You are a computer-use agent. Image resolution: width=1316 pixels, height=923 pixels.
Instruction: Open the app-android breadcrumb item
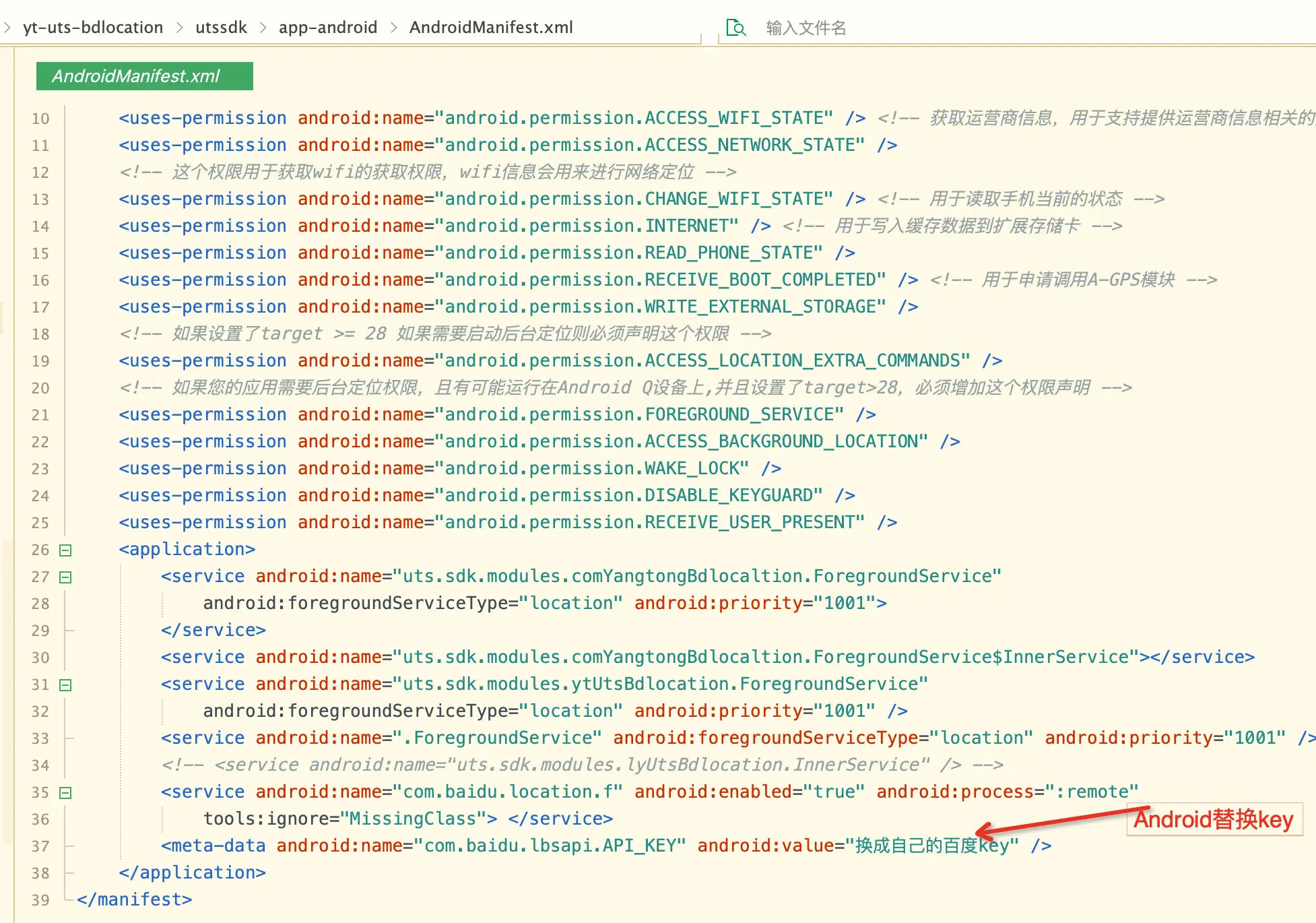click(x=328, y=28)
